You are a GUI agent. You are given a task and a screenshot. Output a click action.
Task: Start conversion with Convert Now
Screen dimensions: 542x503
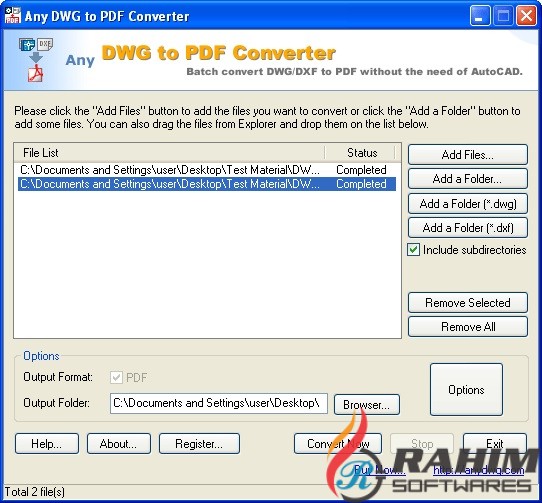point(338,444)
